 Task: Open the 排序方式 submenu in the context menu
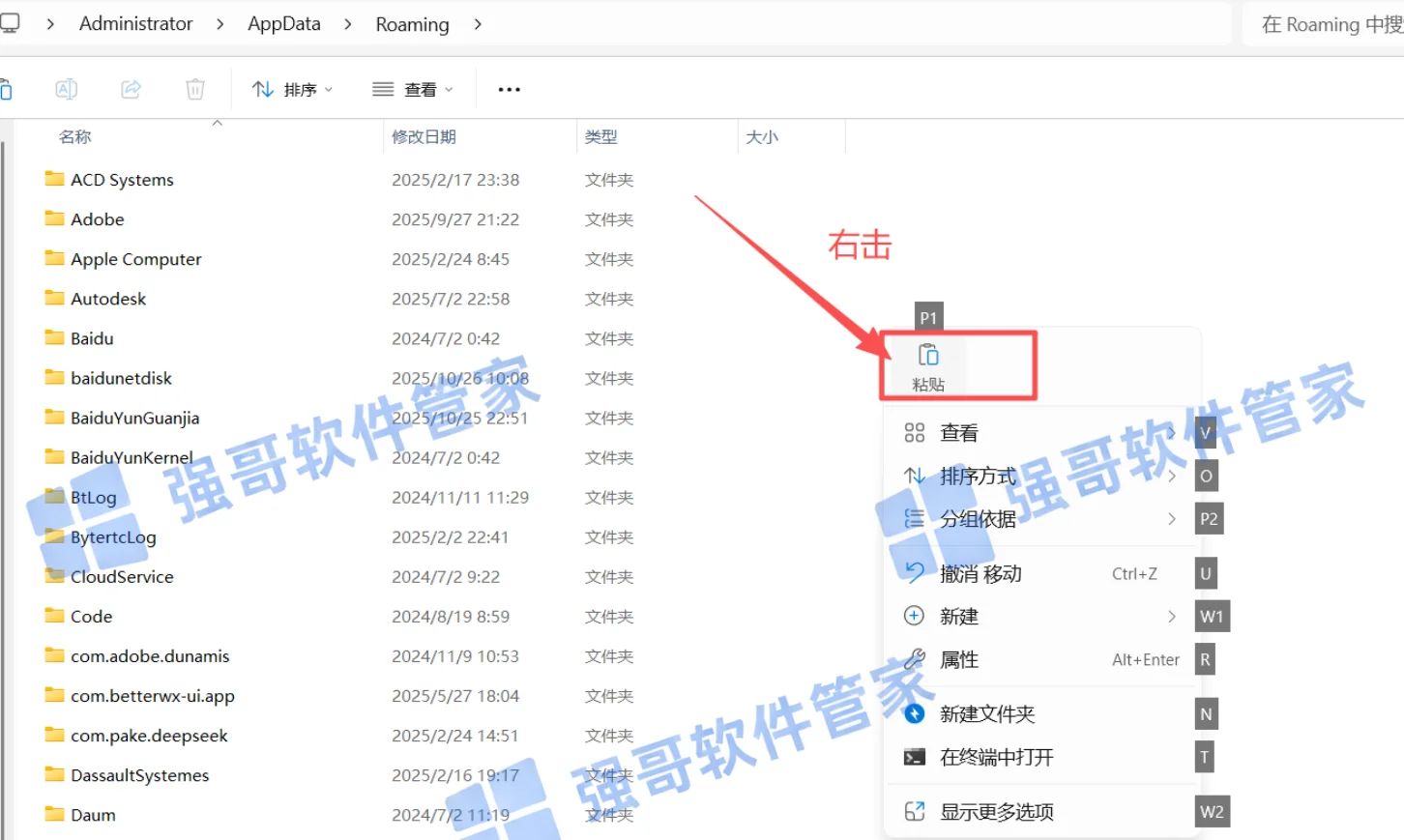pos(1040,477)
